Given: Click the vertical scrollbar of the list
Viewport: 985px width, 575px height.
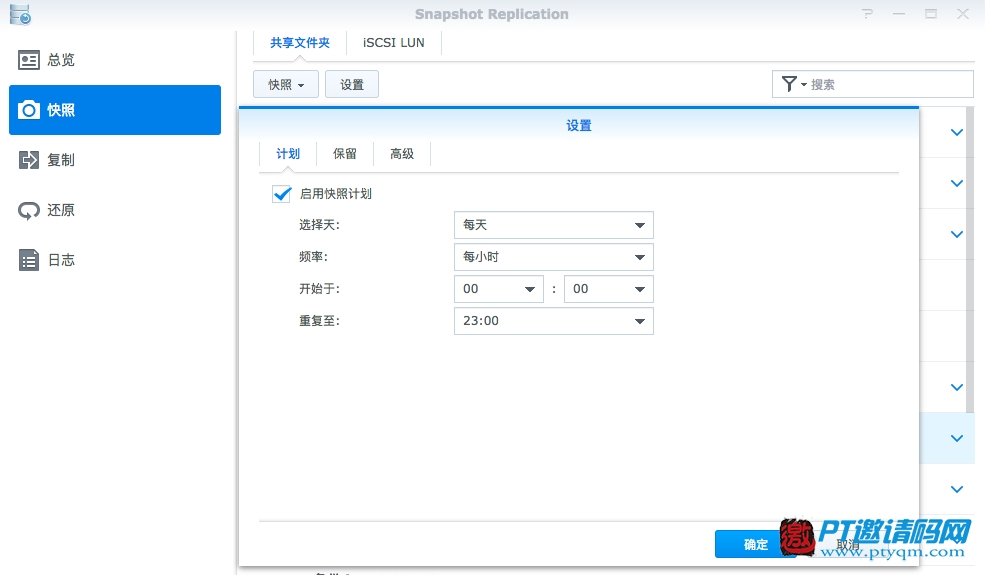Looking at the screenshot, I should [970, 259].
